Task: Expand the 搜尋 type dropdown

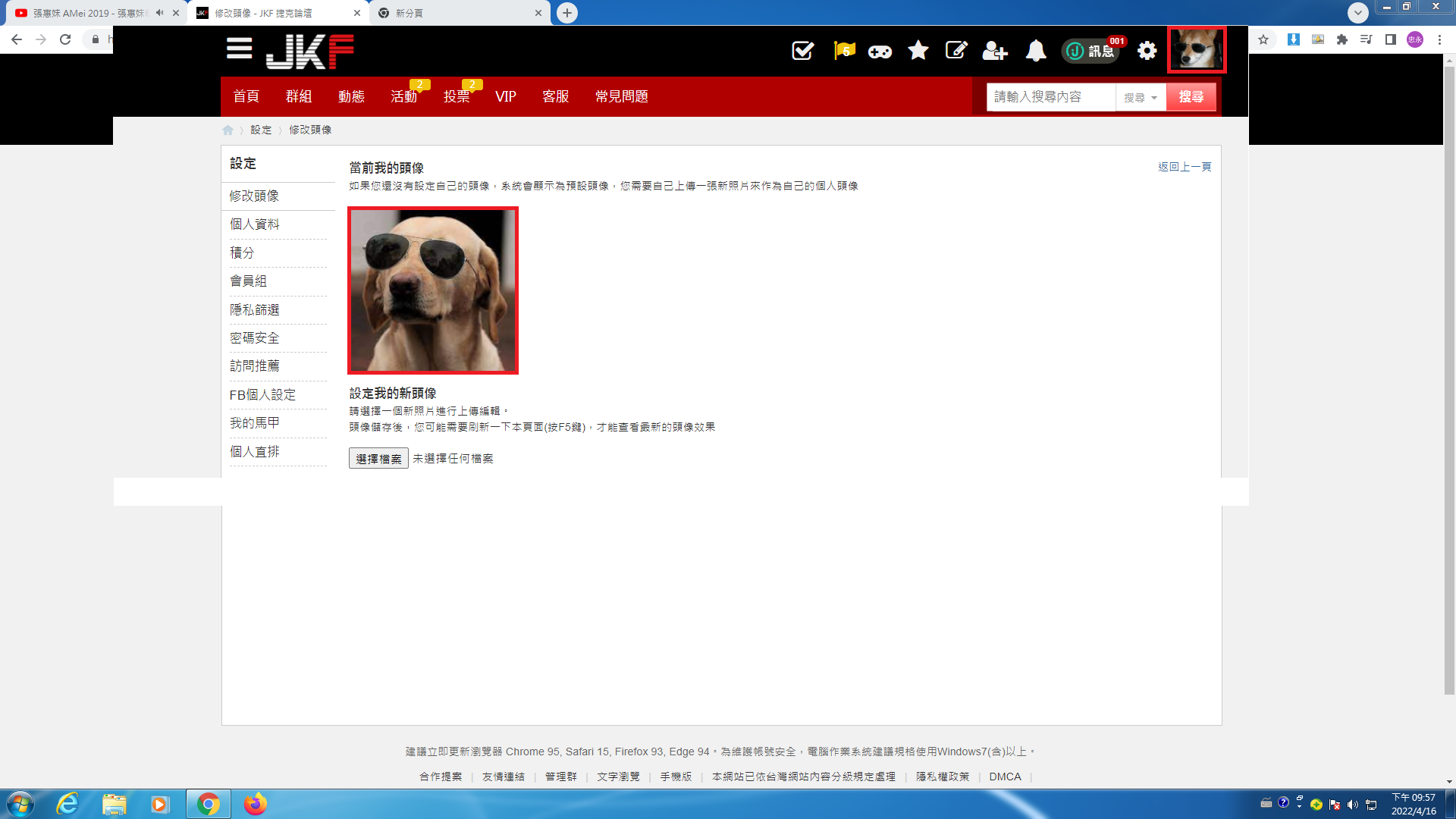Action: coord(1141,97)
